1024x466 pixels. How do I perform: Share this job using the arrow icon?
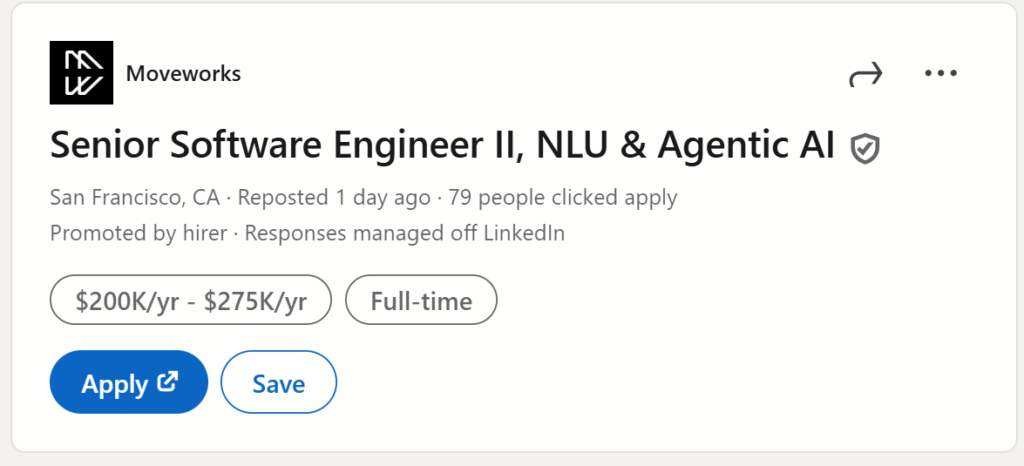865,74
